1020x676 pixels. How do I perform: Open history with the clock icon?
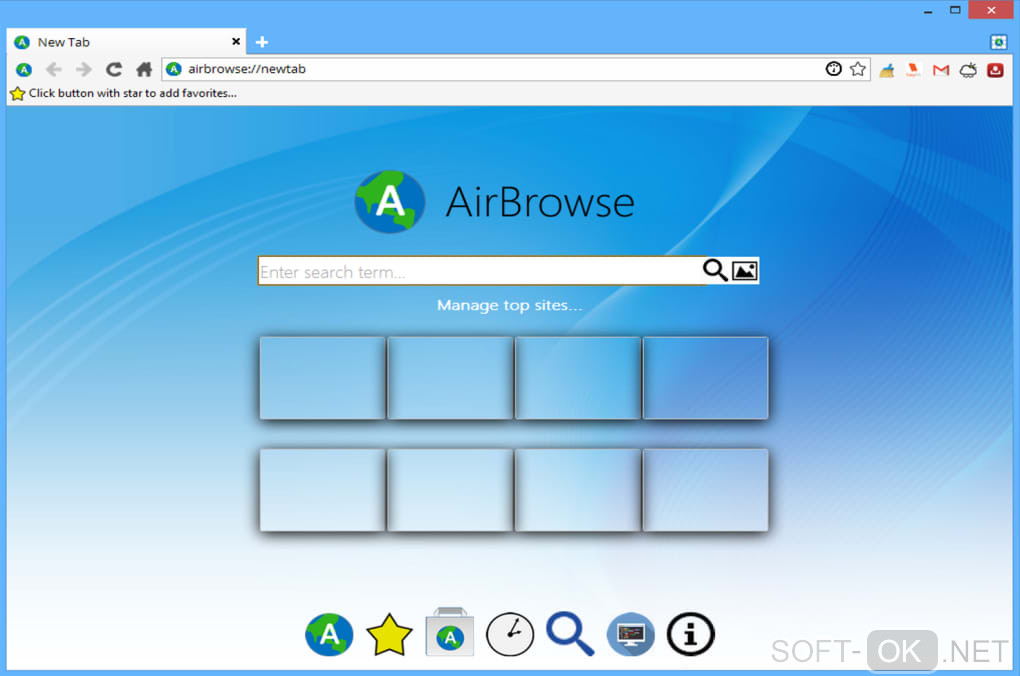(510, 634)
